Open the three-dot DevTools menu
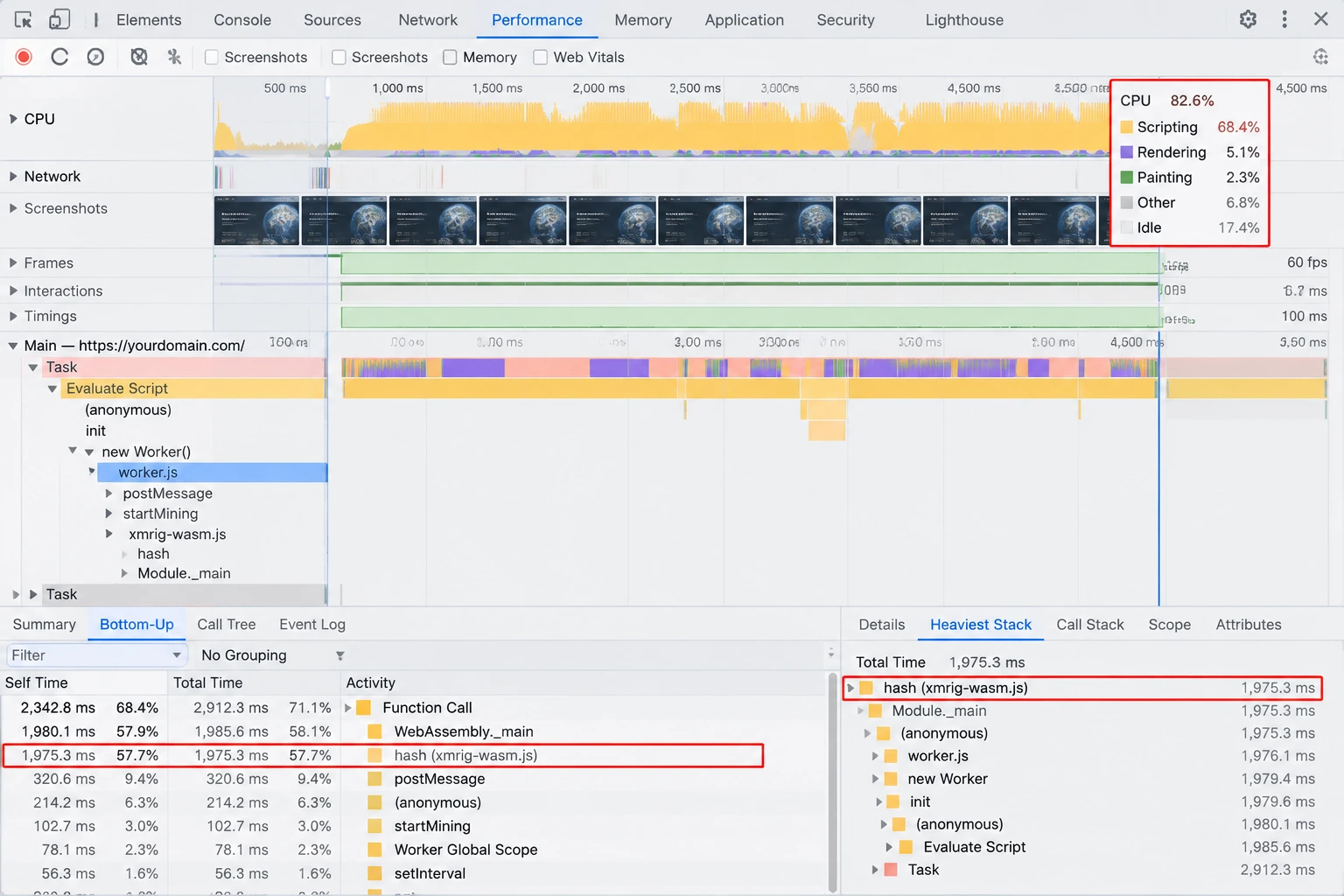This screenshot has width=1344, height=896. pos(1284,19)
